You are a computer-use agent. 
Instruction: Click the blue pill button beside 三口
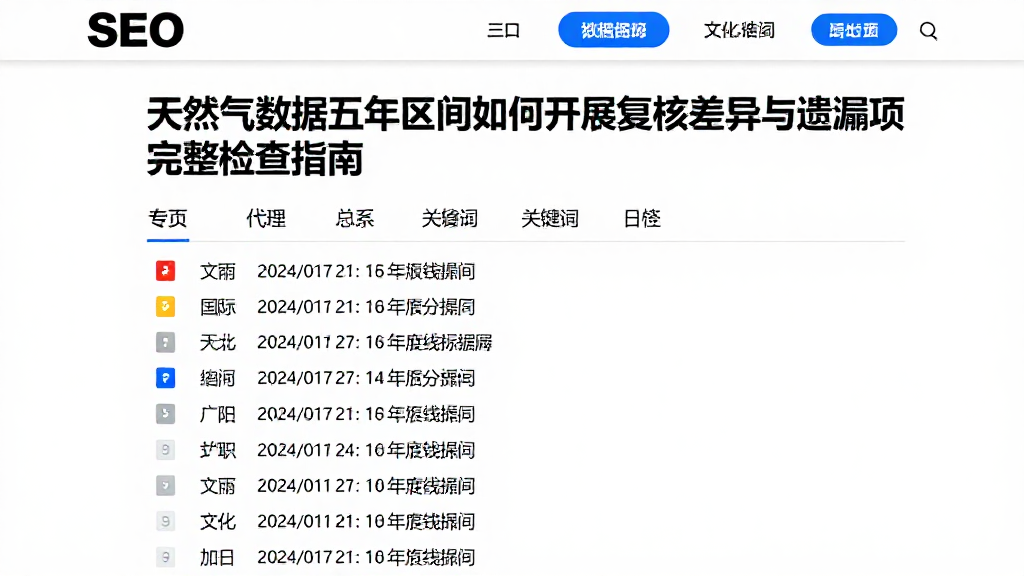pyautogui.click(x=613, y=30)
